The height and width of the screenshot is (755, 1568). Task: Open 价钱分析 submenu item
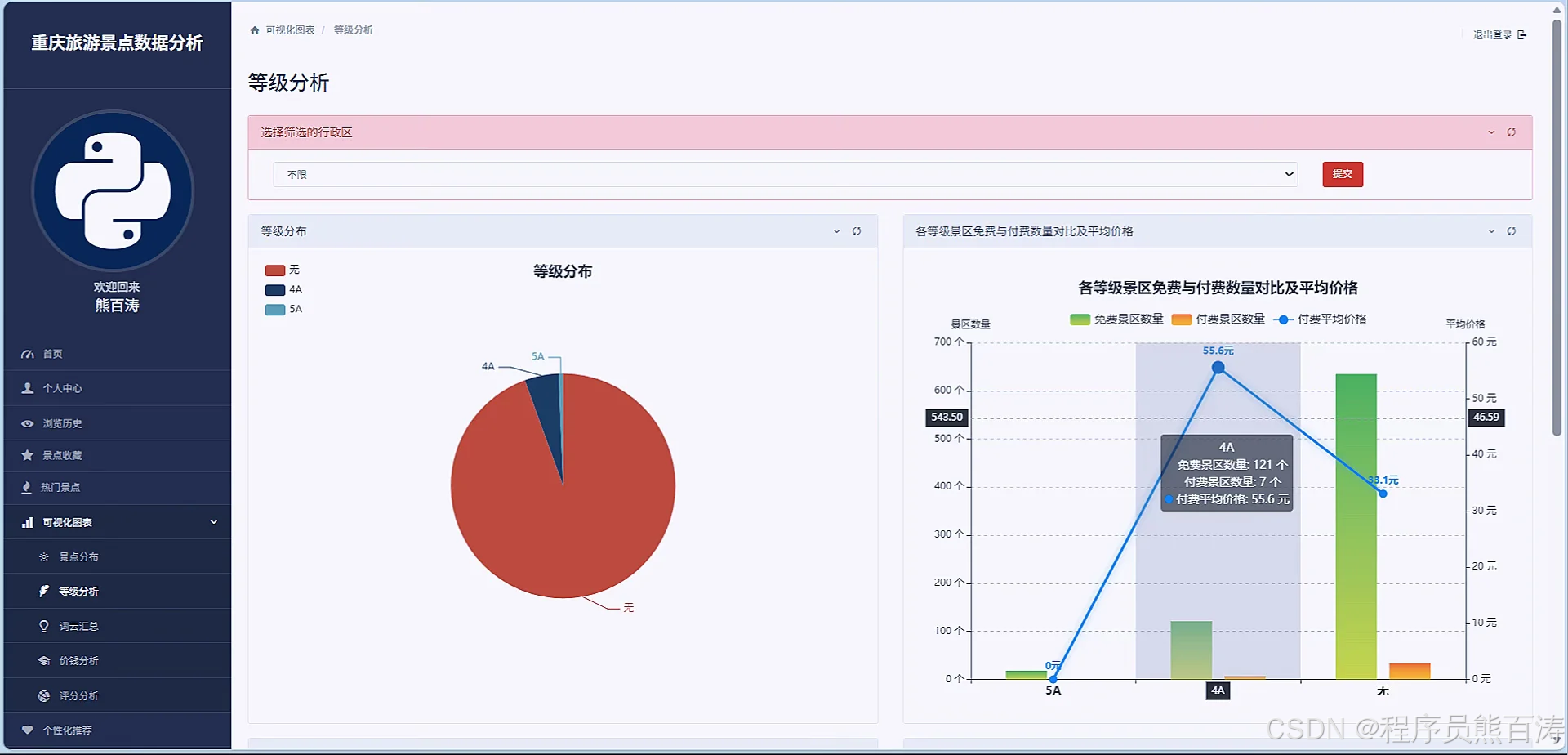118,661
